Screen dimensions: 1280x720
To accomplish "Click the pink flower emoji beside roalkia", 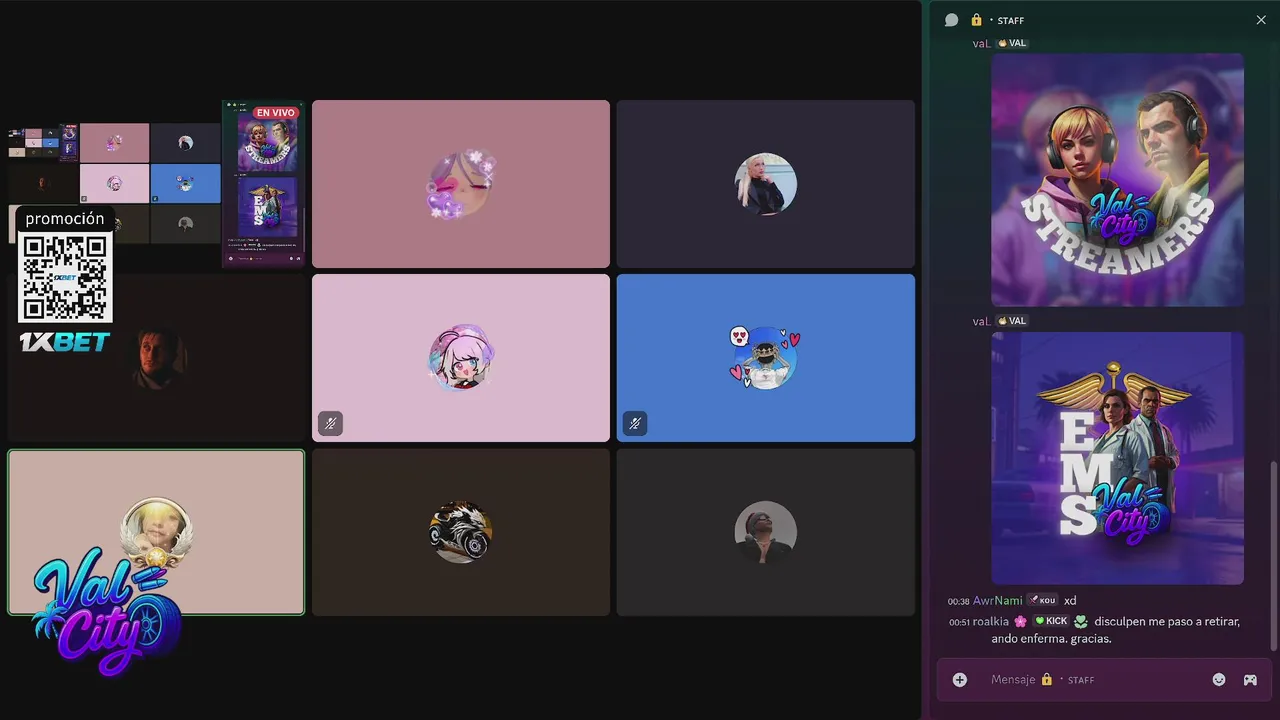I will tap(1020, 621).
